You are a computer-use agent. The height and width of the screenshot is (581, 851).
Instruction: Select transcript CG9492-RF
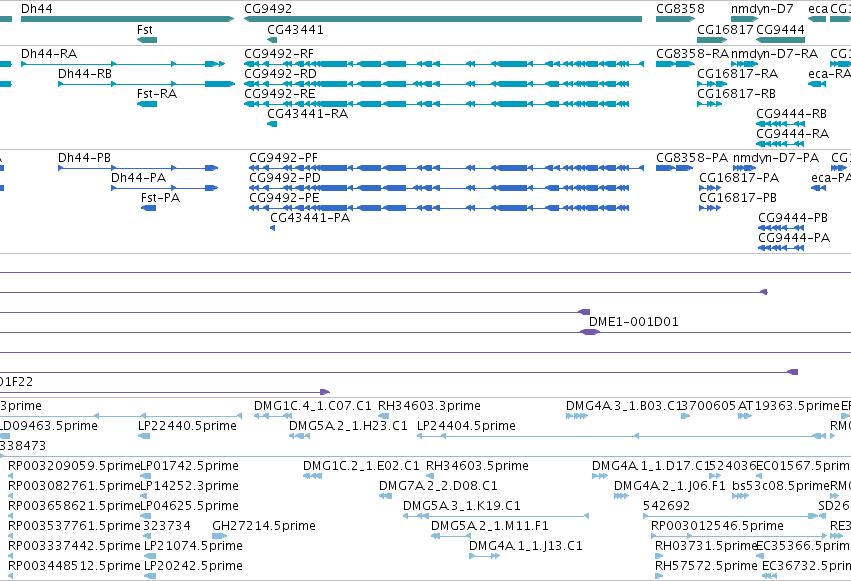coord(444,64)
